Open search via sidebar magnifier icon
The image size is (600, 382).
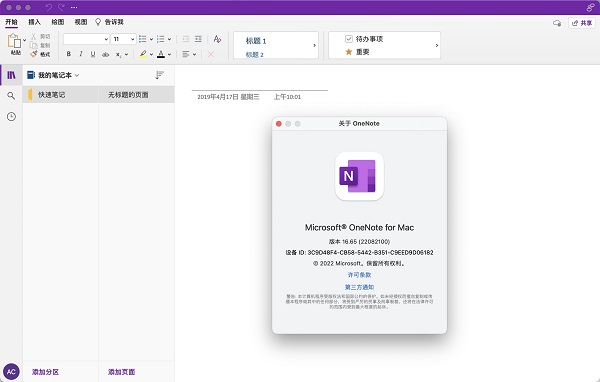click(11, 96)
